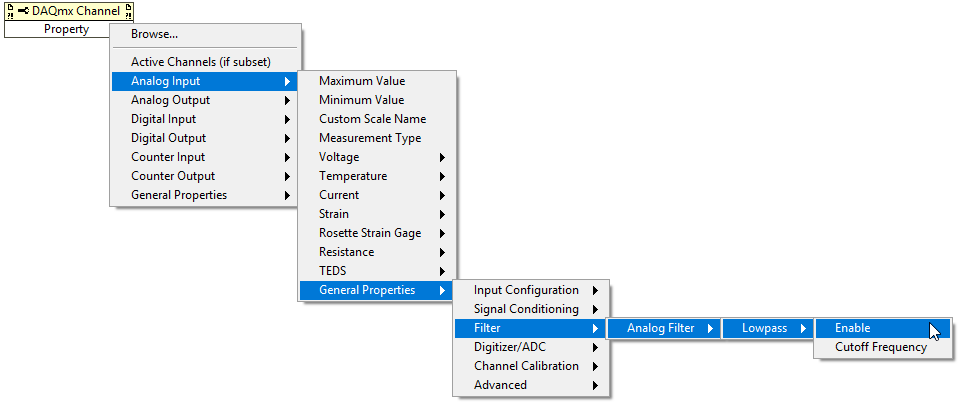Image resolution: width=958 pixels, height=404 pixels.
Task: Pick Custom Scale Name property
Action: (x=372, y=119)
